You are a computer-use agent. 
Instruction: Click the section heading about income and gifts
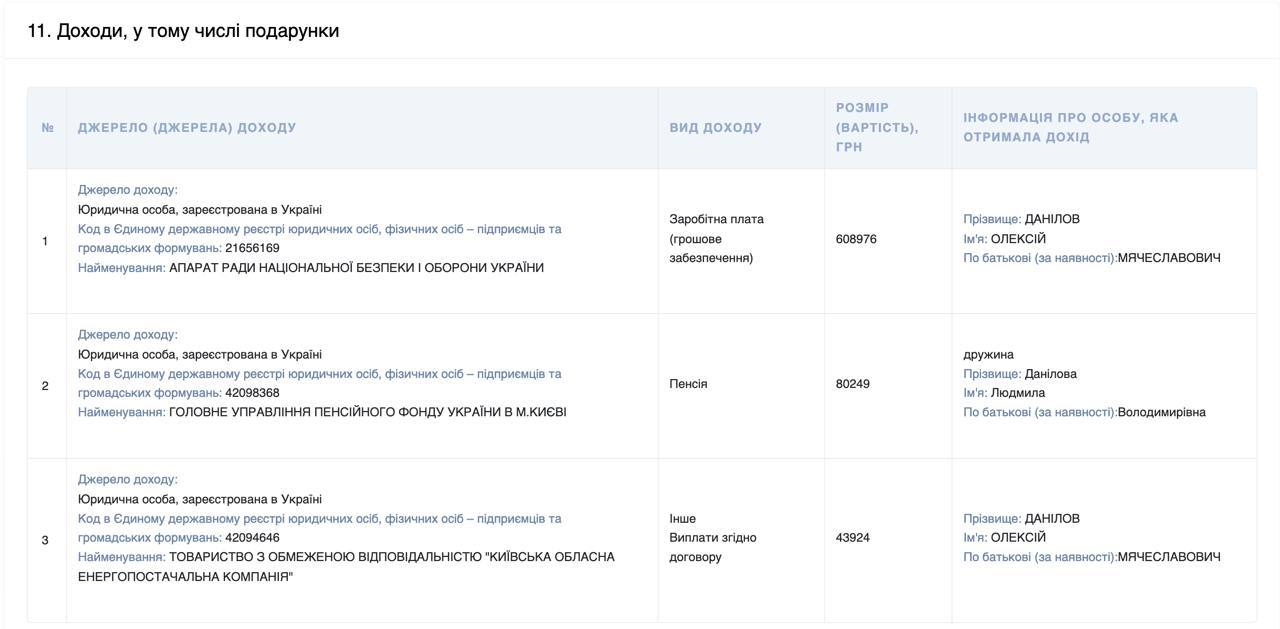183,31
